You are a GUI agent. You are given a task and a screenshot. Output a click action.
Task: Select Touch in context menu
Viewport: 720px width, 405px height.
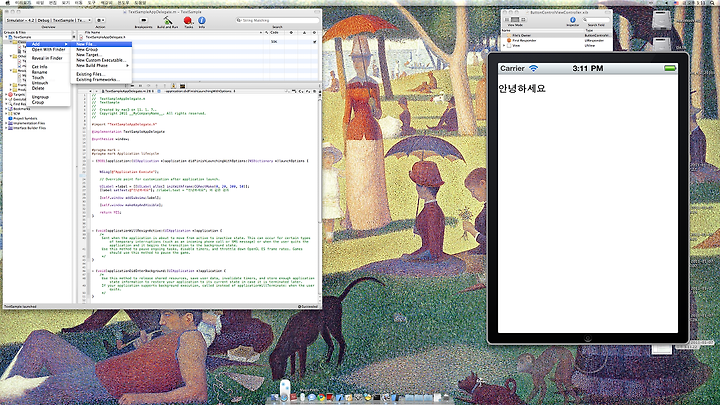[x=48, y=78]
